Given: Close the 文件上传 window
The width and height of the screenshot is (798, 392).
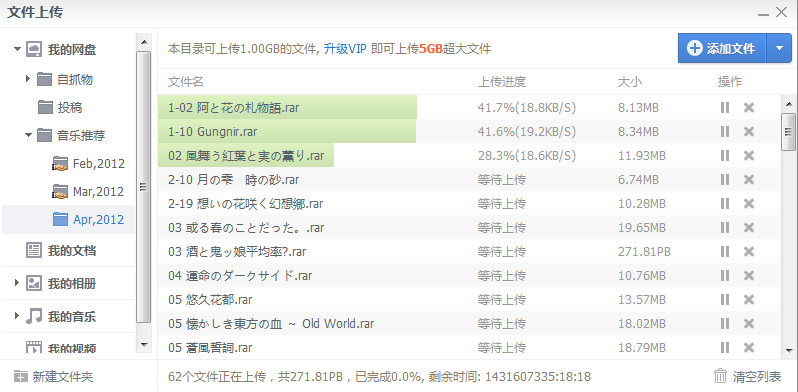Looking at the screenshot, I should coord(781,12).
